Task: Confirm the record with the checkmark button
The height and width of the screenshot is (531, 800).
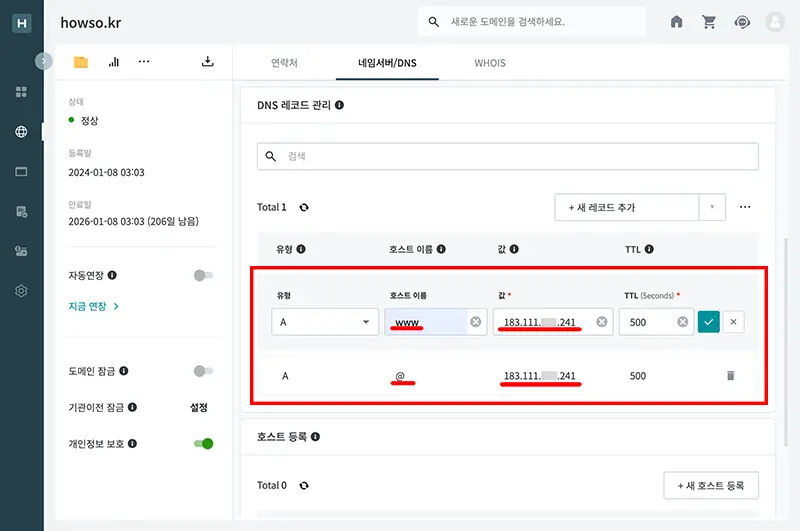Action: pos(709,322)
